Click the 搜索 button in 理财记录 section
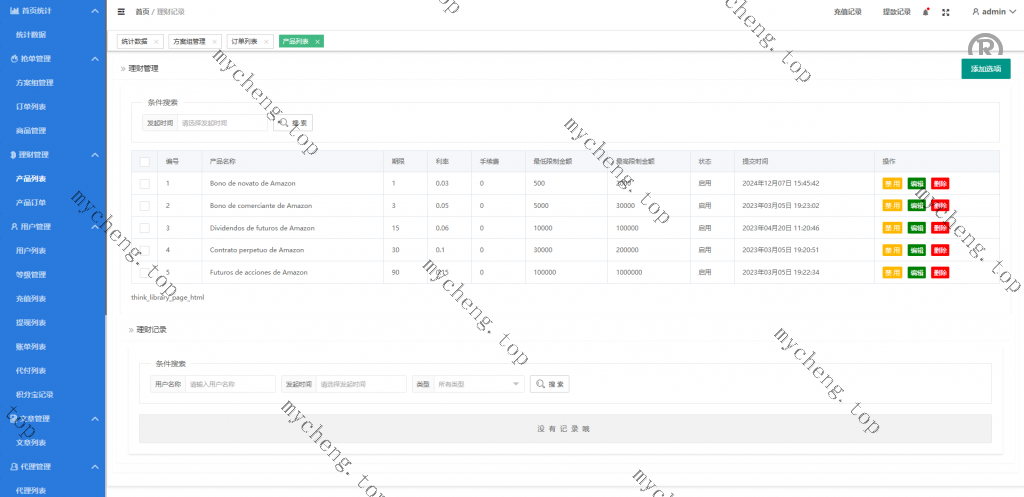The height and width of the screenshot is (497, 1024). [549, 384]
